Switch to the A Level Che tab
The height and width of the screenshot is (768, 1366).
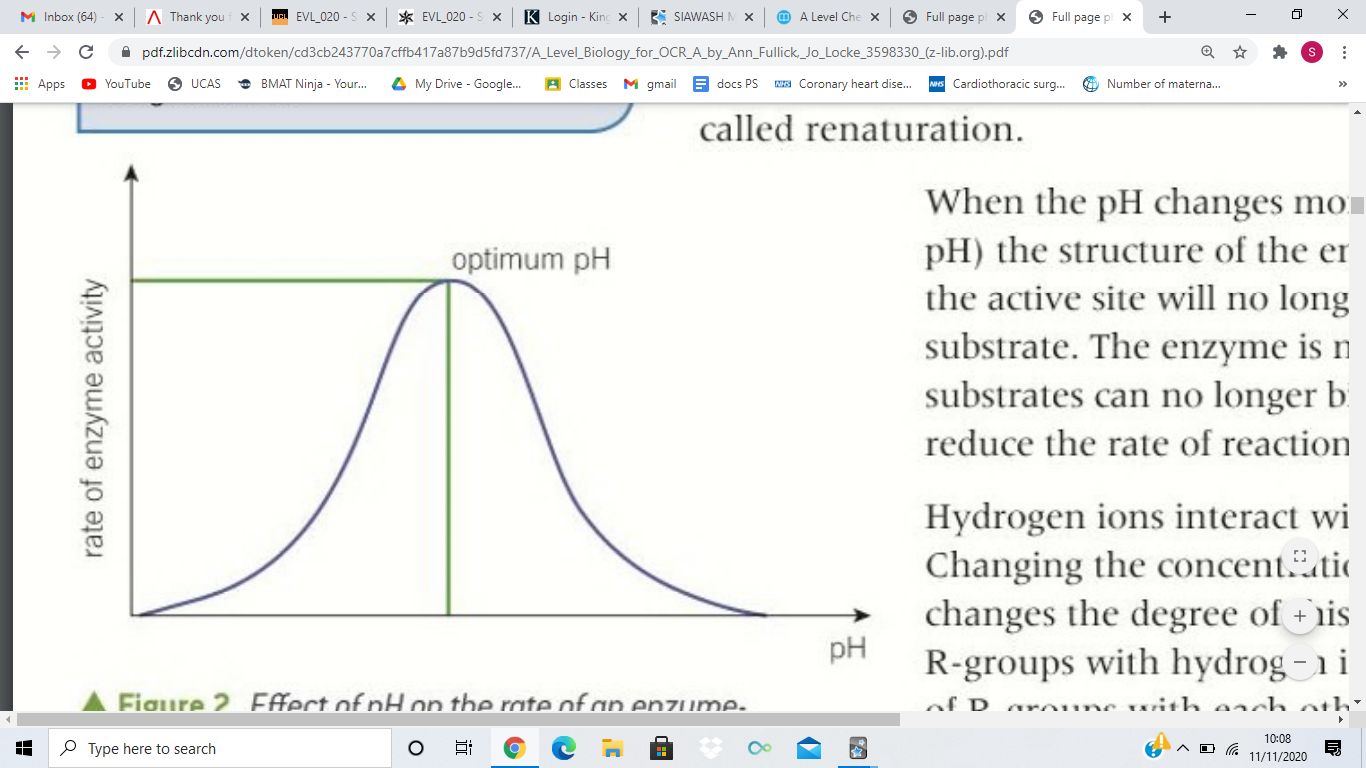coord(828,17)
